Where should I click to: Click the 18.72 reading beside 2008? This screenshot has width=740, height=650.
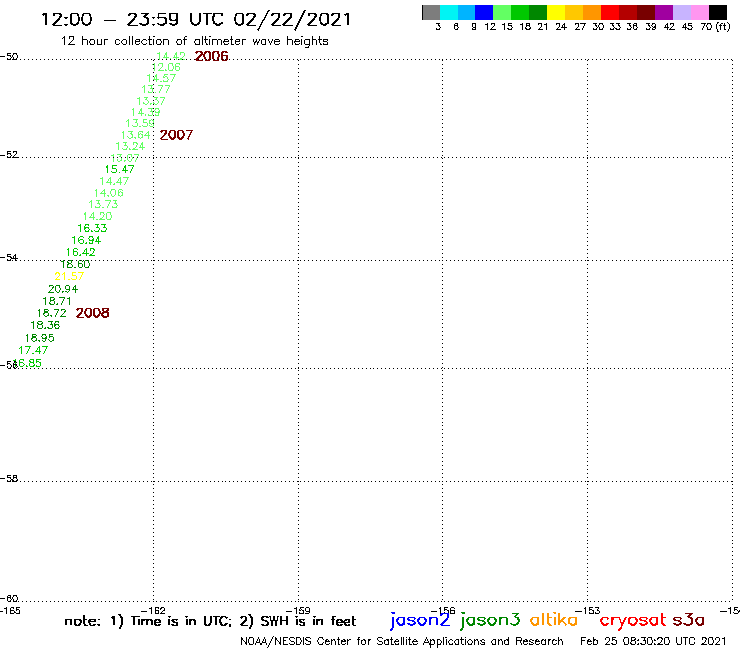point(52,313)
